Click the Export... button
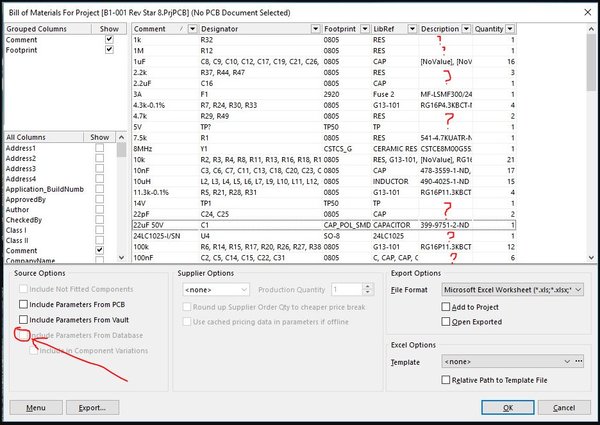Image resolution: width=600 pixels, height=425 pixels. 93,407
